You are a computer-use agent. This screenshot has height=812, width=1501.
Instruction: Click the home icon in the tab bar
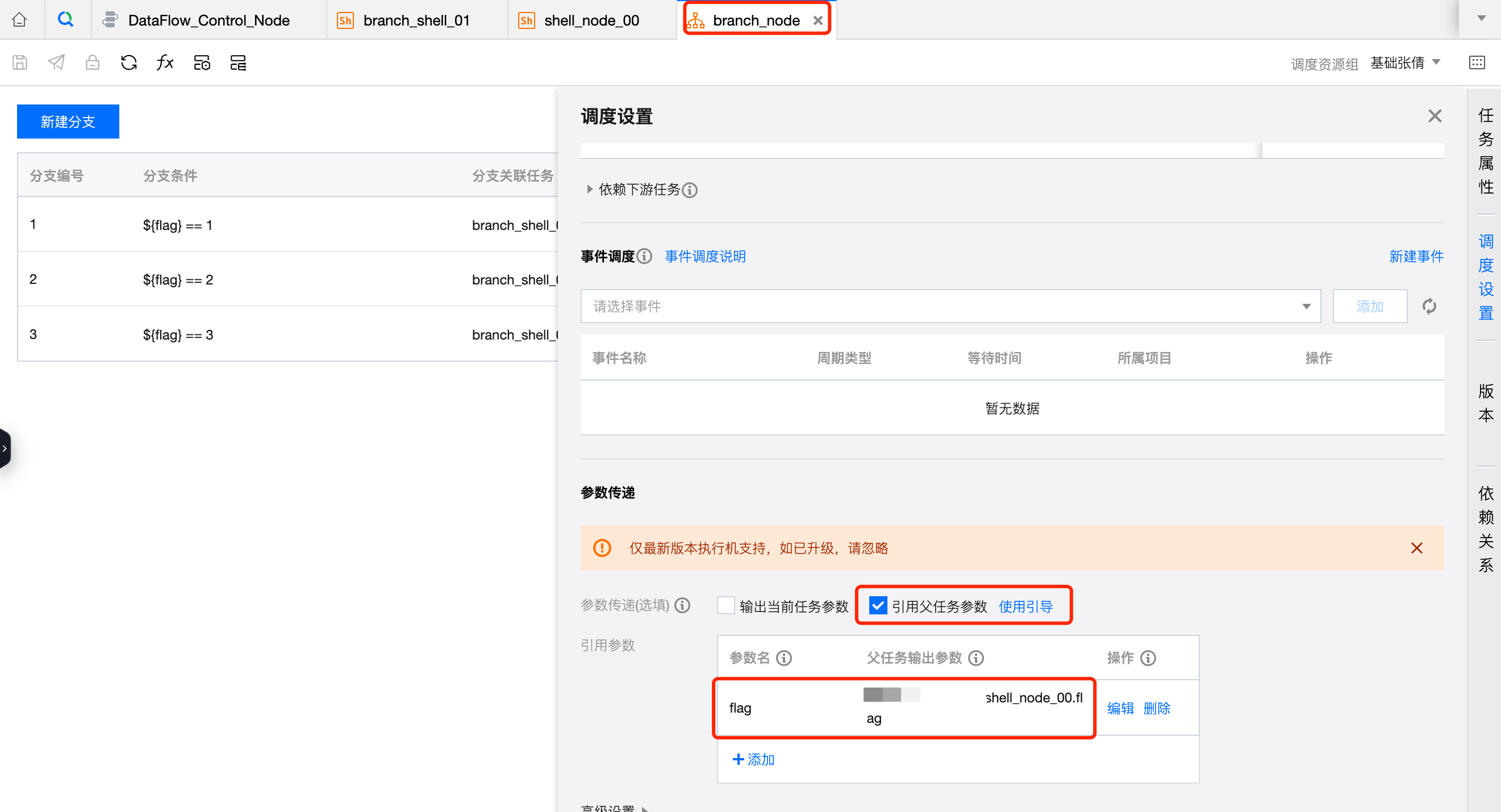(19, 20)
